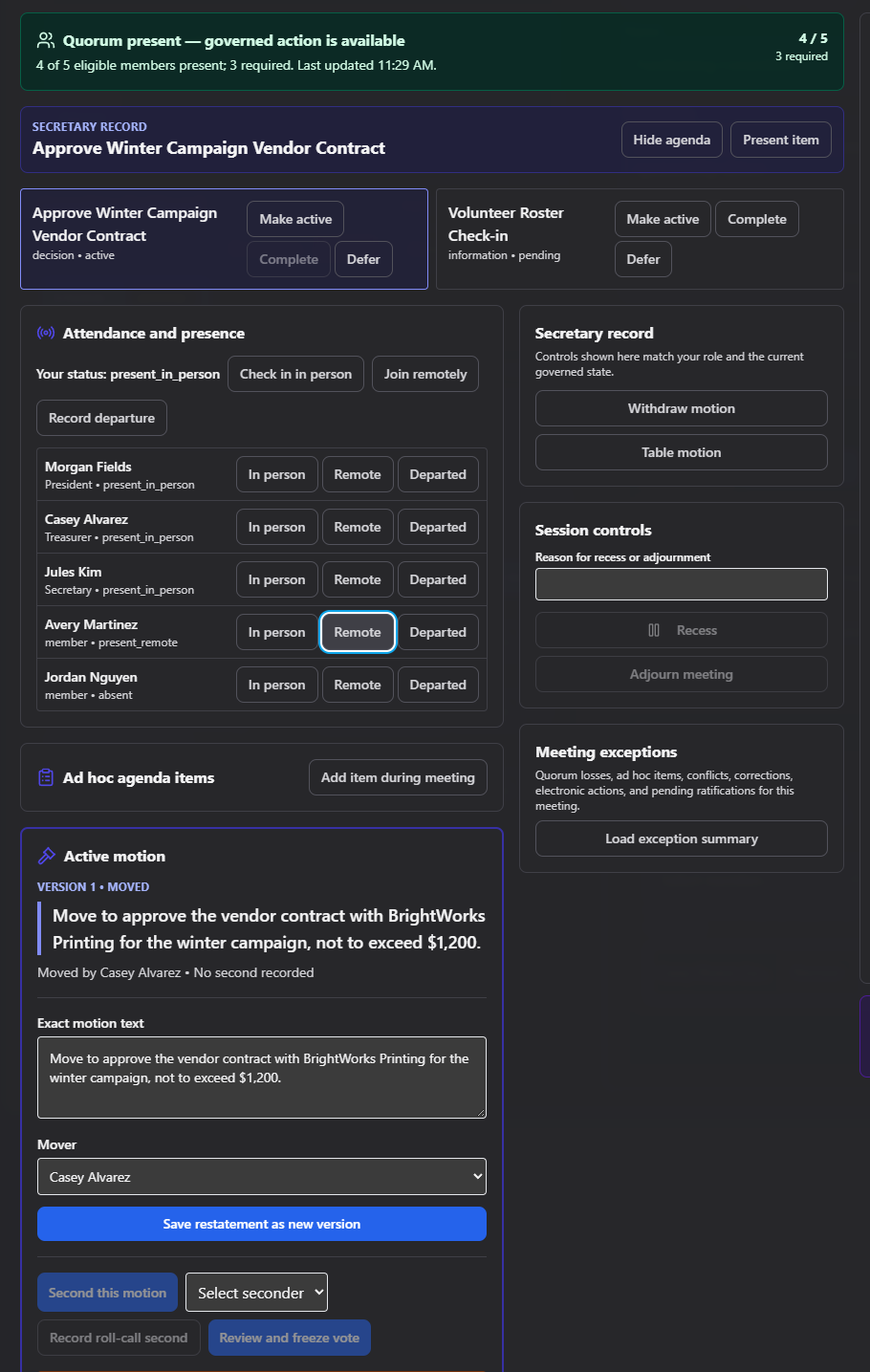Image resolution: width=870 pixels, height=1372 pixels.
Task: Click the quorum people icon in banner
Action: pos(45,40)
